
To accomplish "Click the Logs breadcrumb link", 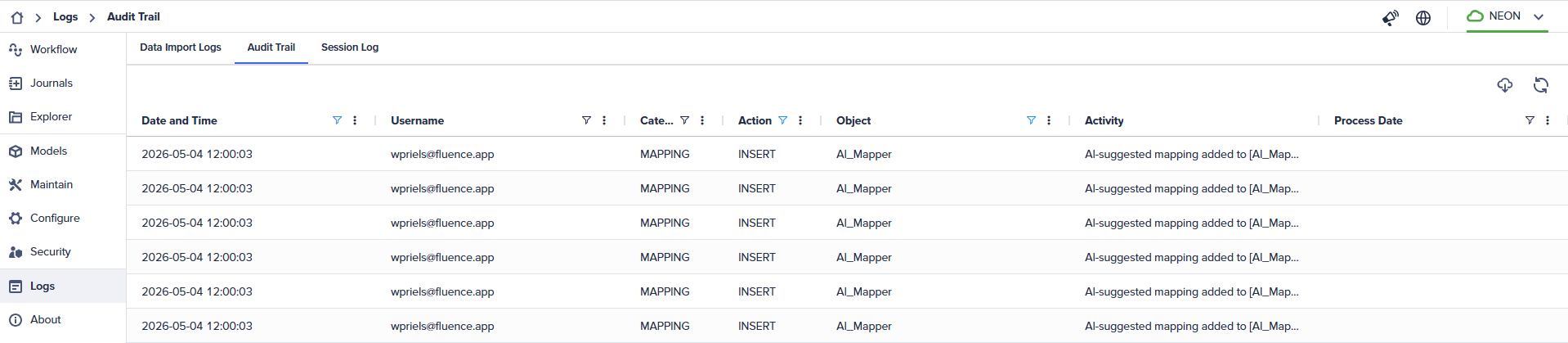I will (65, 16).
